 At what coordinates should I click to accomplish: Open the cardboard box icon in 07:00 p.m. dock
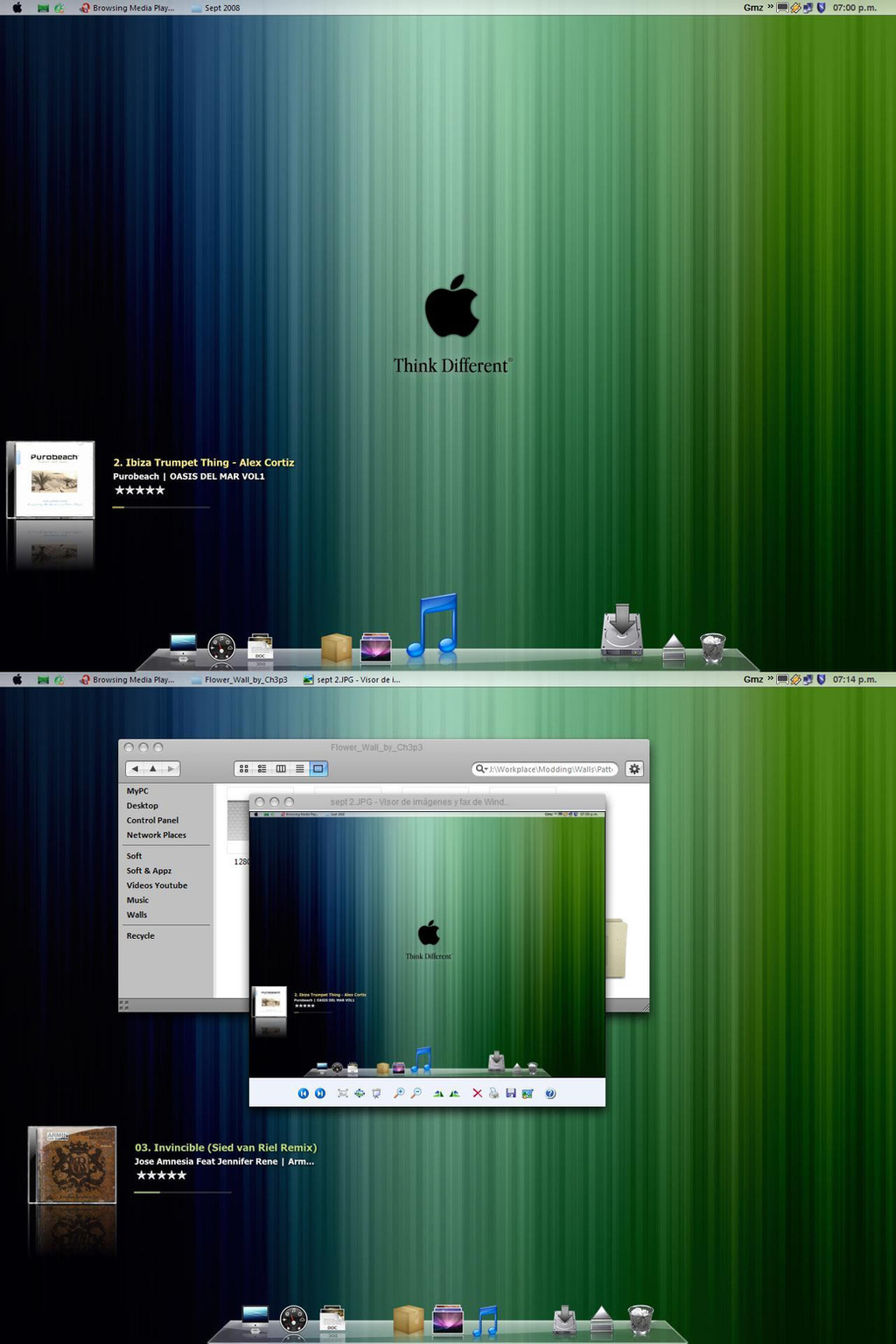pyautogui.click(x=336, y=648)
